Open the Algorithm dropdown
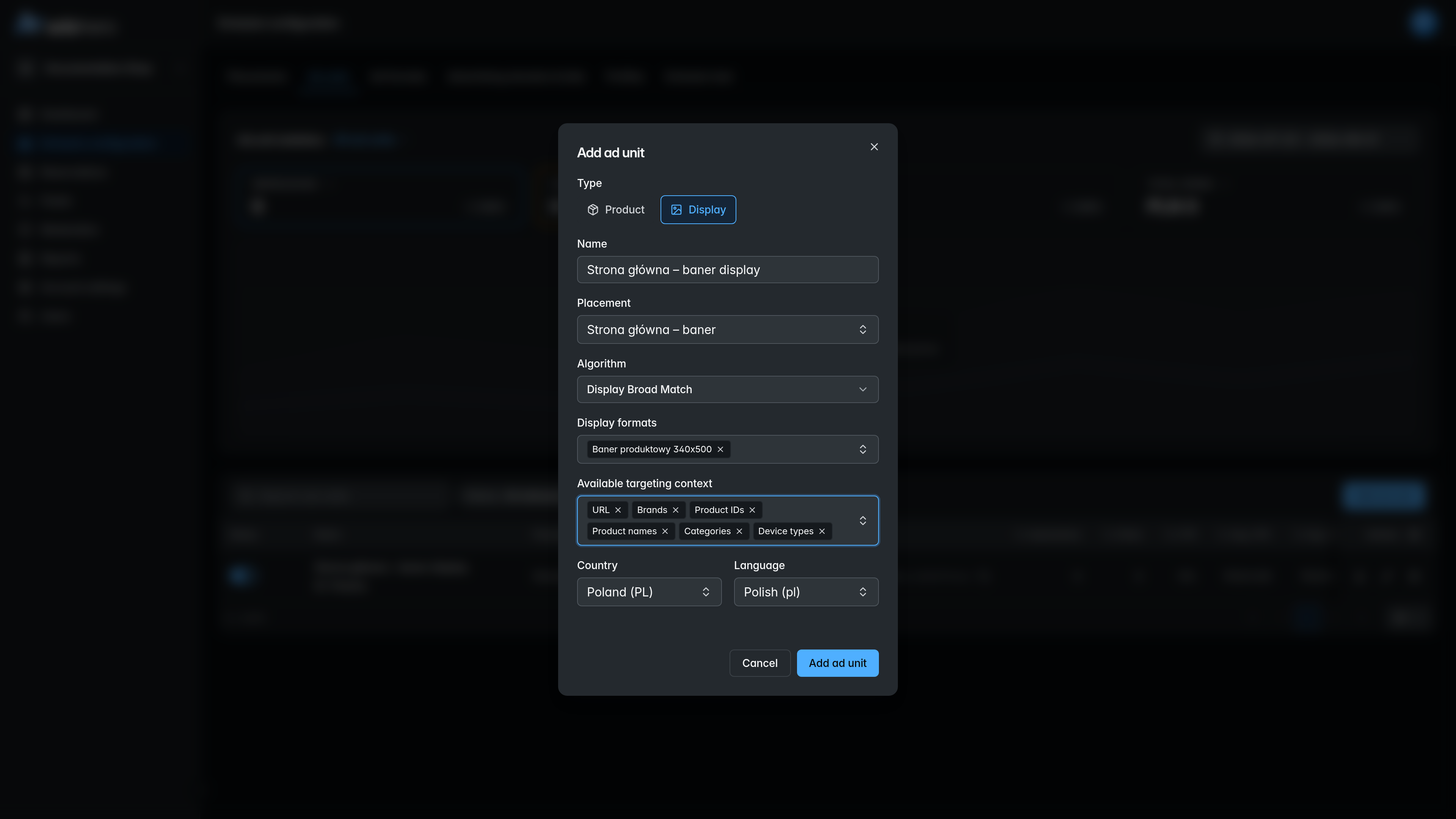This screenshot has height=819, width=1456. click(x=728, y=389)
